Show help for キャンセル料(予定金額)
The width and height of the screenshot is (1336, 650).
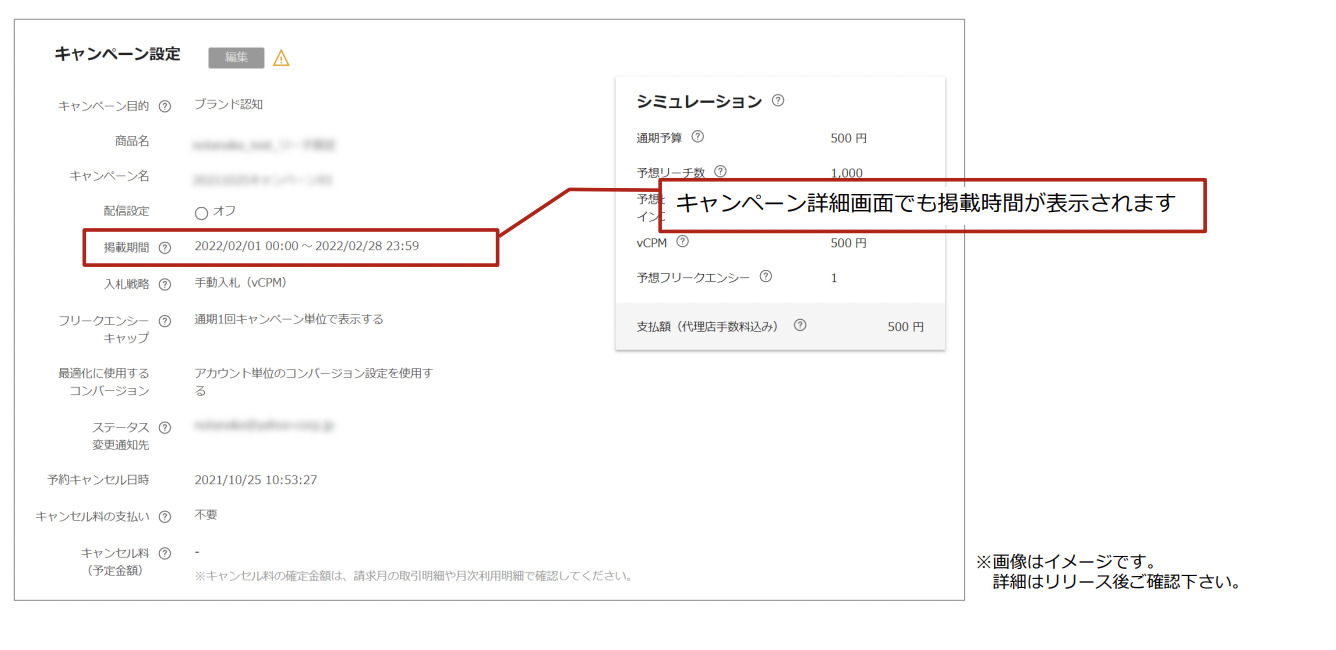[165, 553]
